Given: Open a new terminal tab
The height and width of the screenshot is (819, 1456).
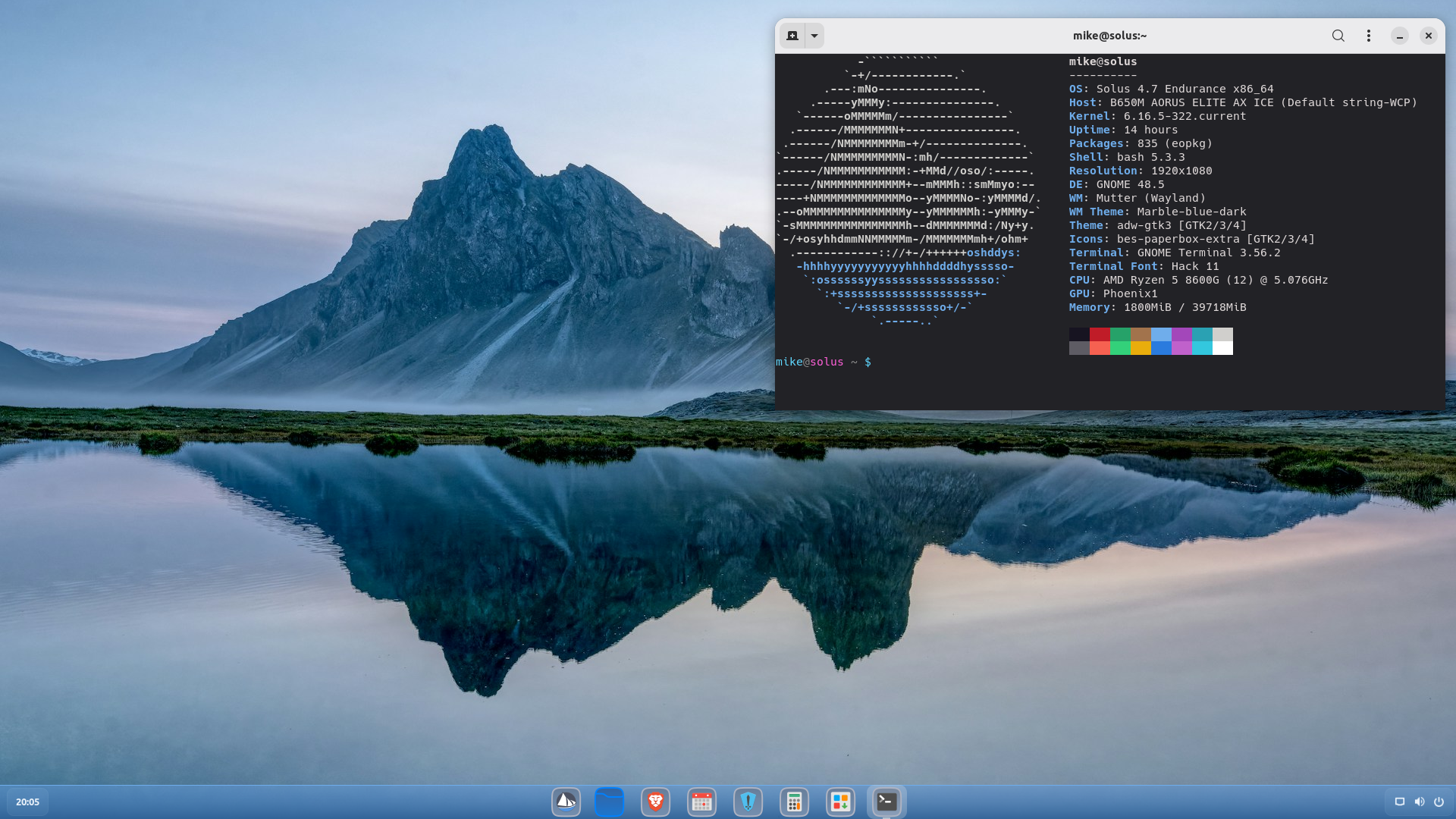Looking at the screenshot, I should pyautogui.click(x=792, y=36).
